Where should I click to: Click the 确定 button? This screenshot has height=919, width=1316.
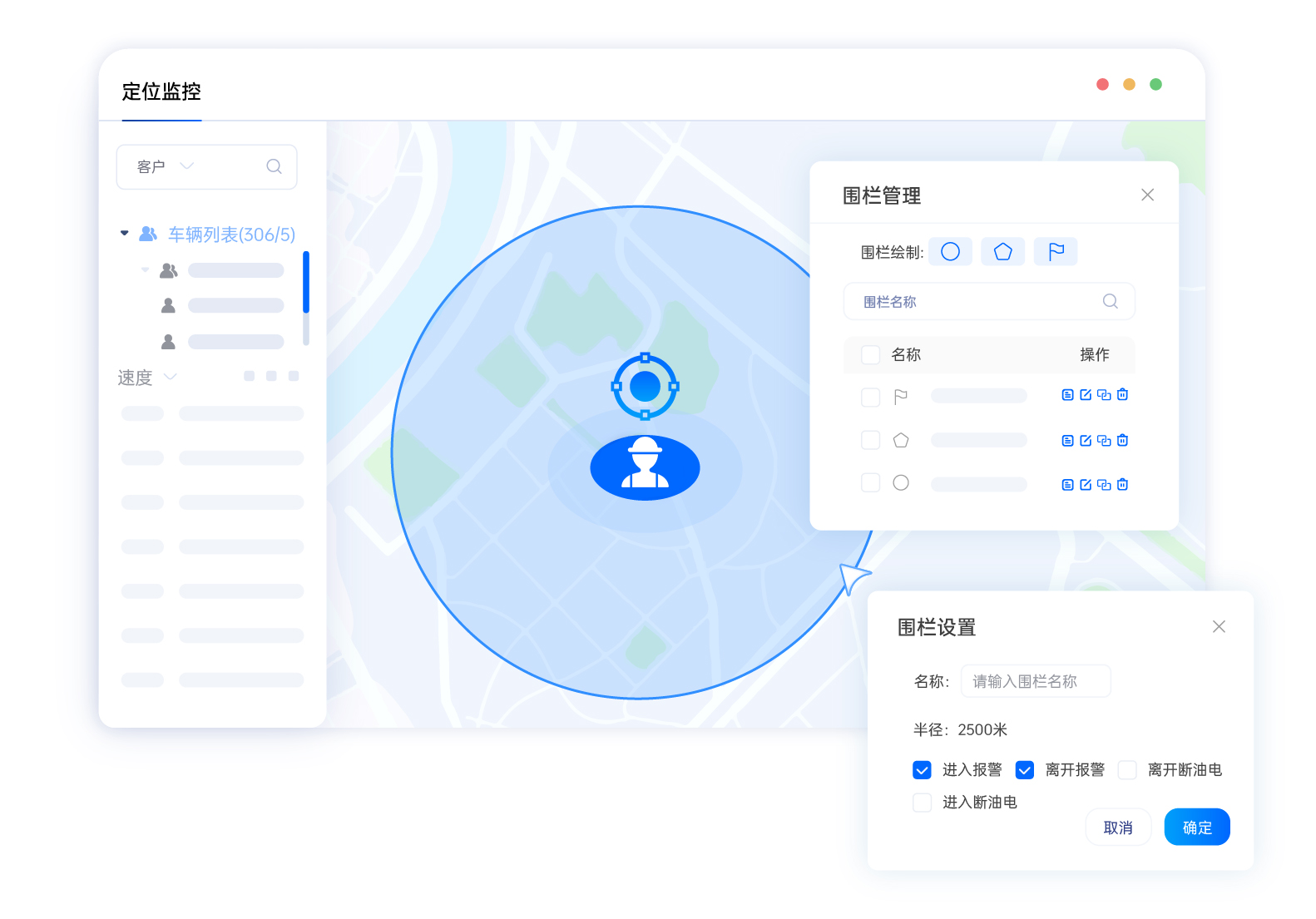click(x=1196, y=828)
